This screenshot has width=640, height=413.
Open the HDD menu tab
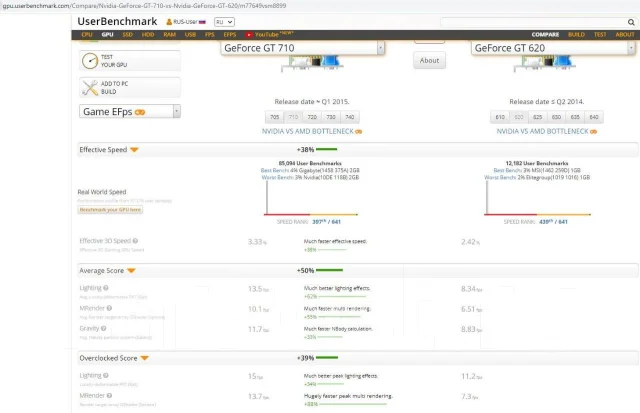[x=148, y=35]
